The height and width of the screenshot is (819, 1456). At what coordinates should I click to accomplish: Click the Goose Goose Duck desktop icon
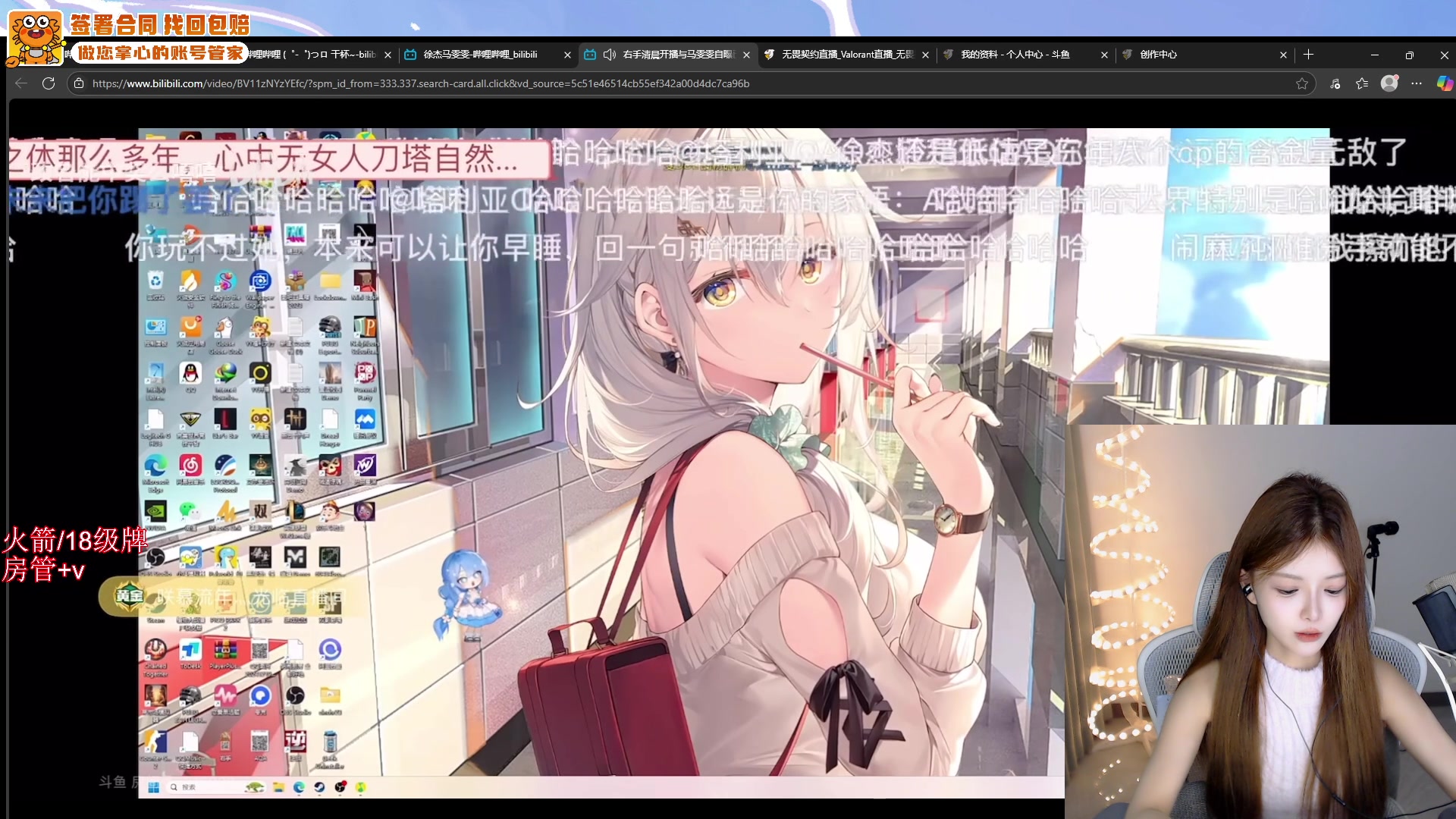(x=225, y=334)
